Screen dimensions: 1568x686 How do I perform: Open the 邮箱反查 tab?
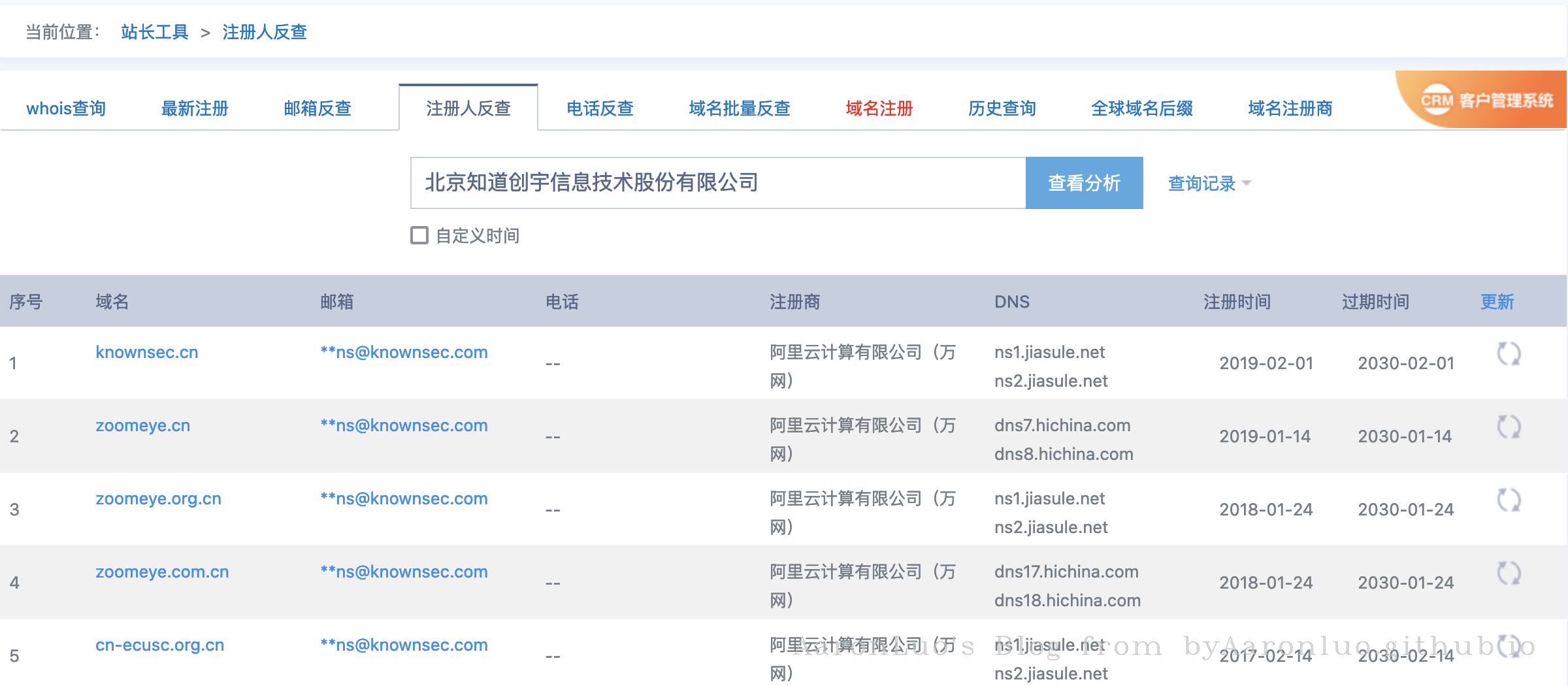[318, 108]
